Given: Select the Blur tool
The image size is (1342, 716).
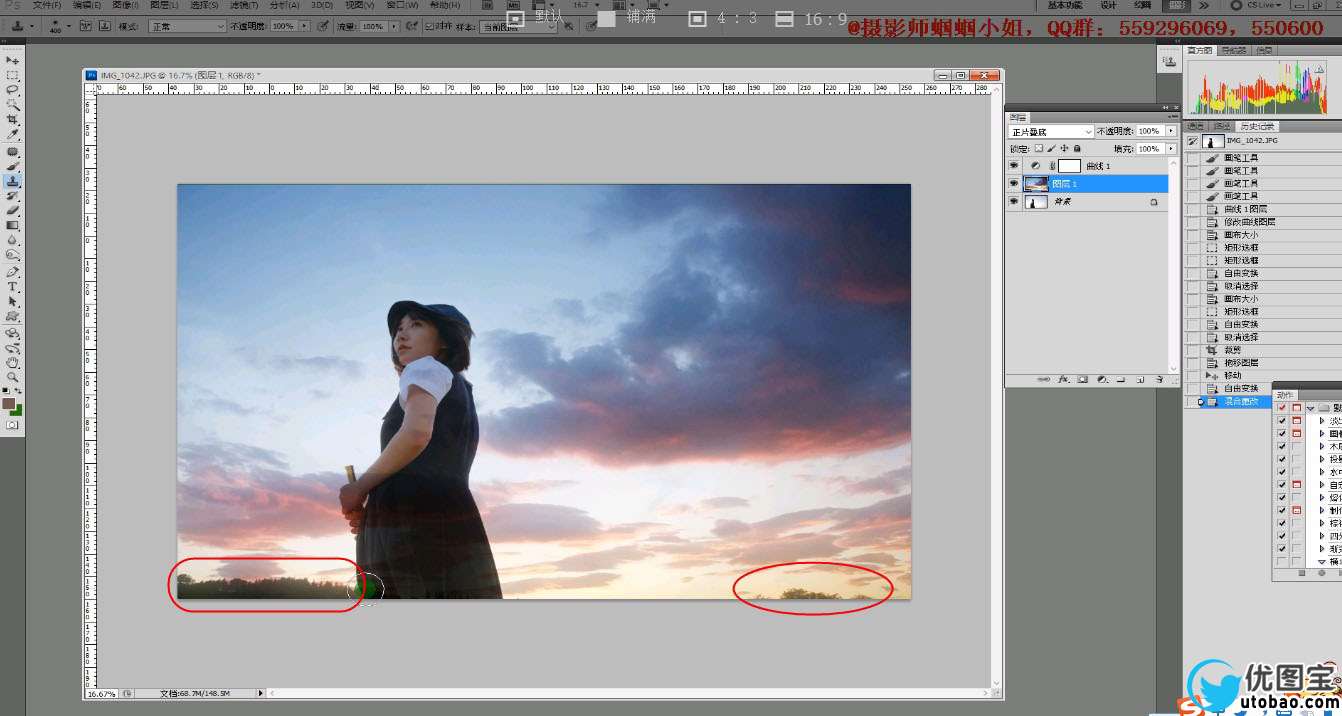Looking at the screenshot, I should tap(13, 240).
